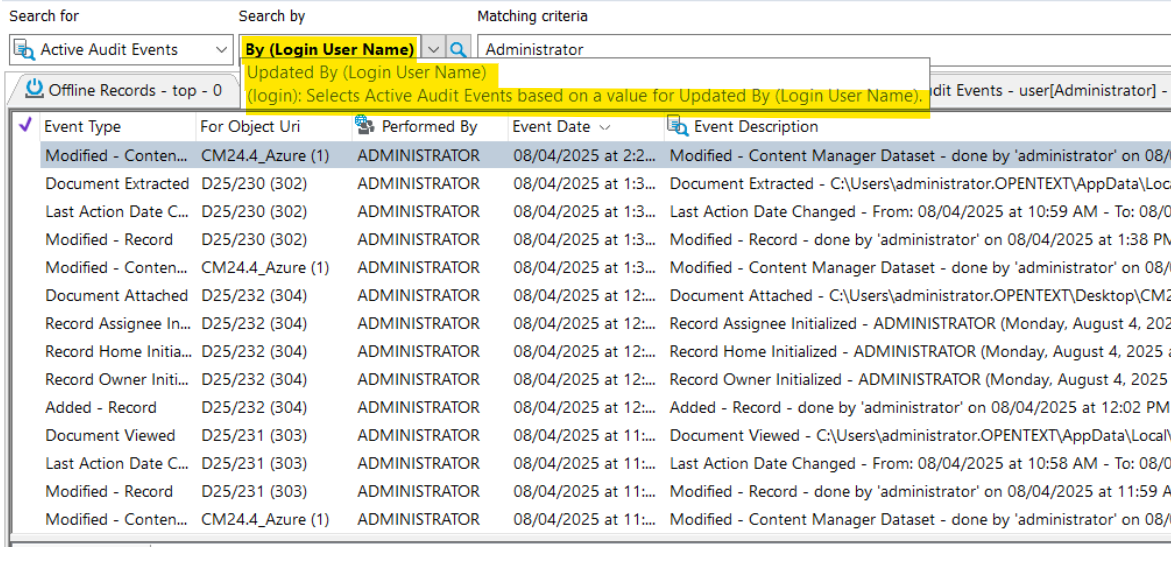Click Last Action Date description from 10:58 AM
The height and width of the screenshot is (573, 1176).
point(920,464)
